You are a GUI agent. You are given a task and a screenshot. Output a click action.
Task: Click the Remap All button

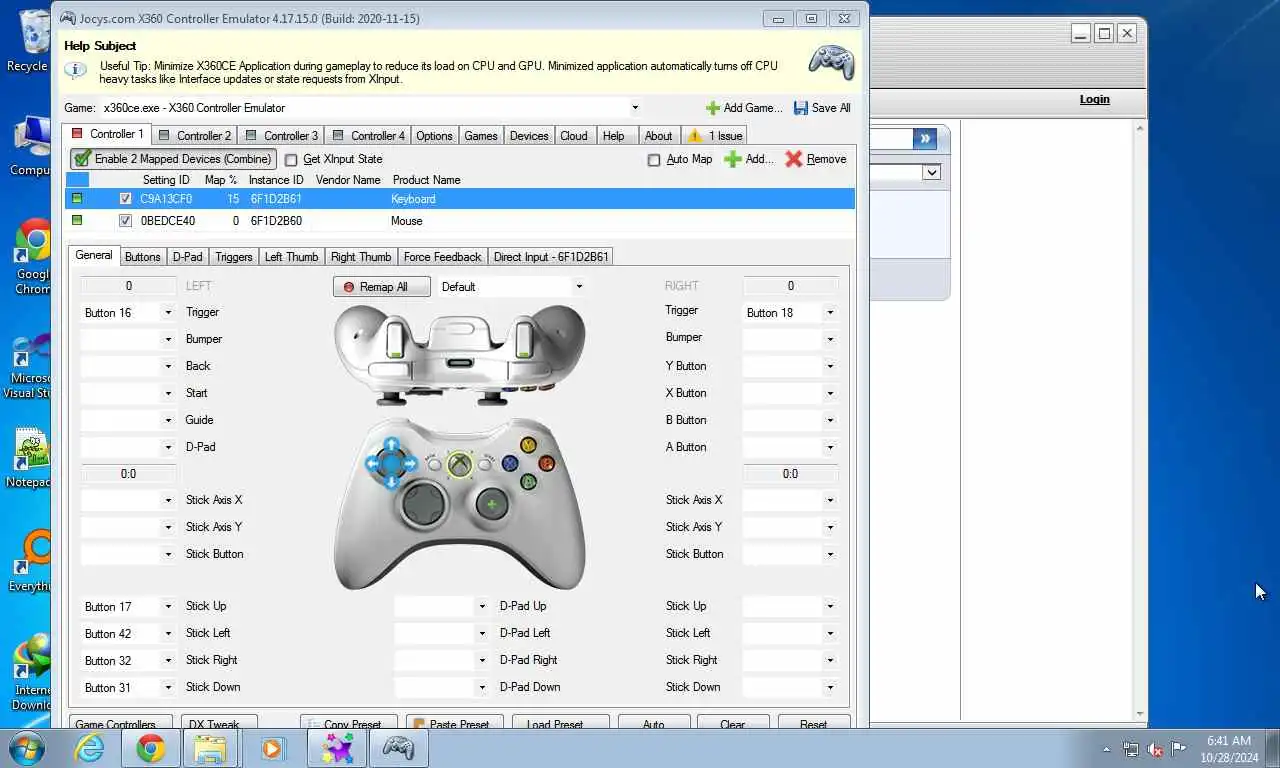click(x=382, y=287)
